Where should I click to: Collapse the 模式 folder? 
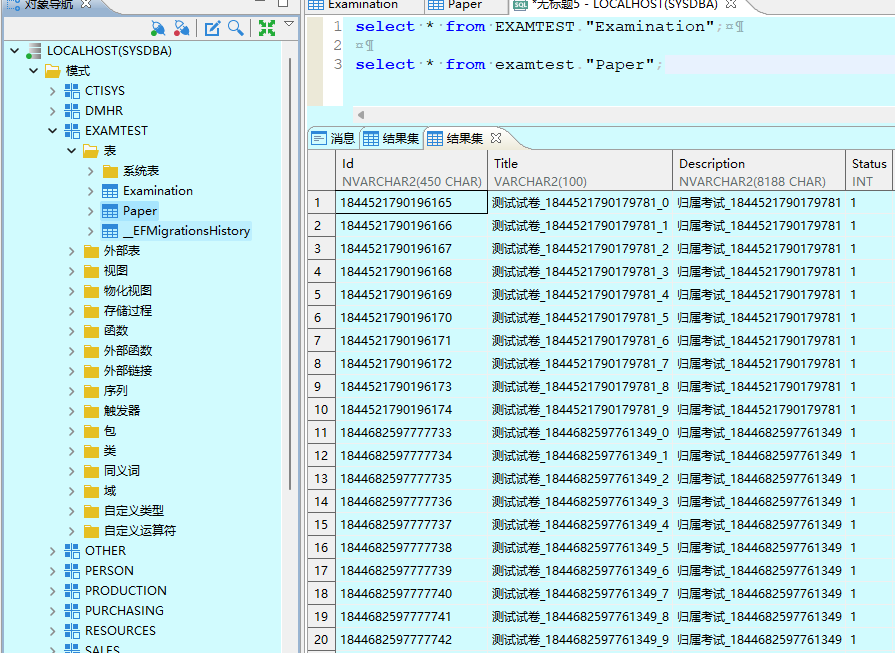coord(33,71)
